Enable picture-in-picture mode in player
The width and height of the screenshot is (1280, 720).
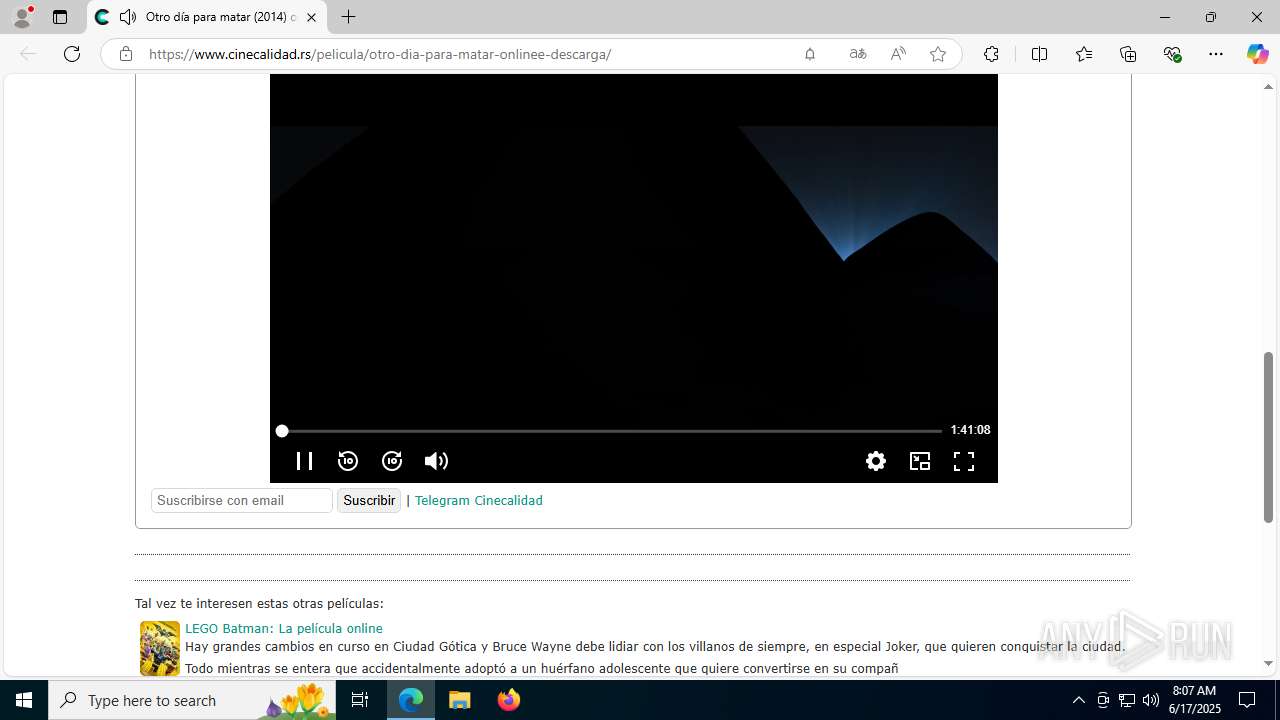[x=920, y=461]
